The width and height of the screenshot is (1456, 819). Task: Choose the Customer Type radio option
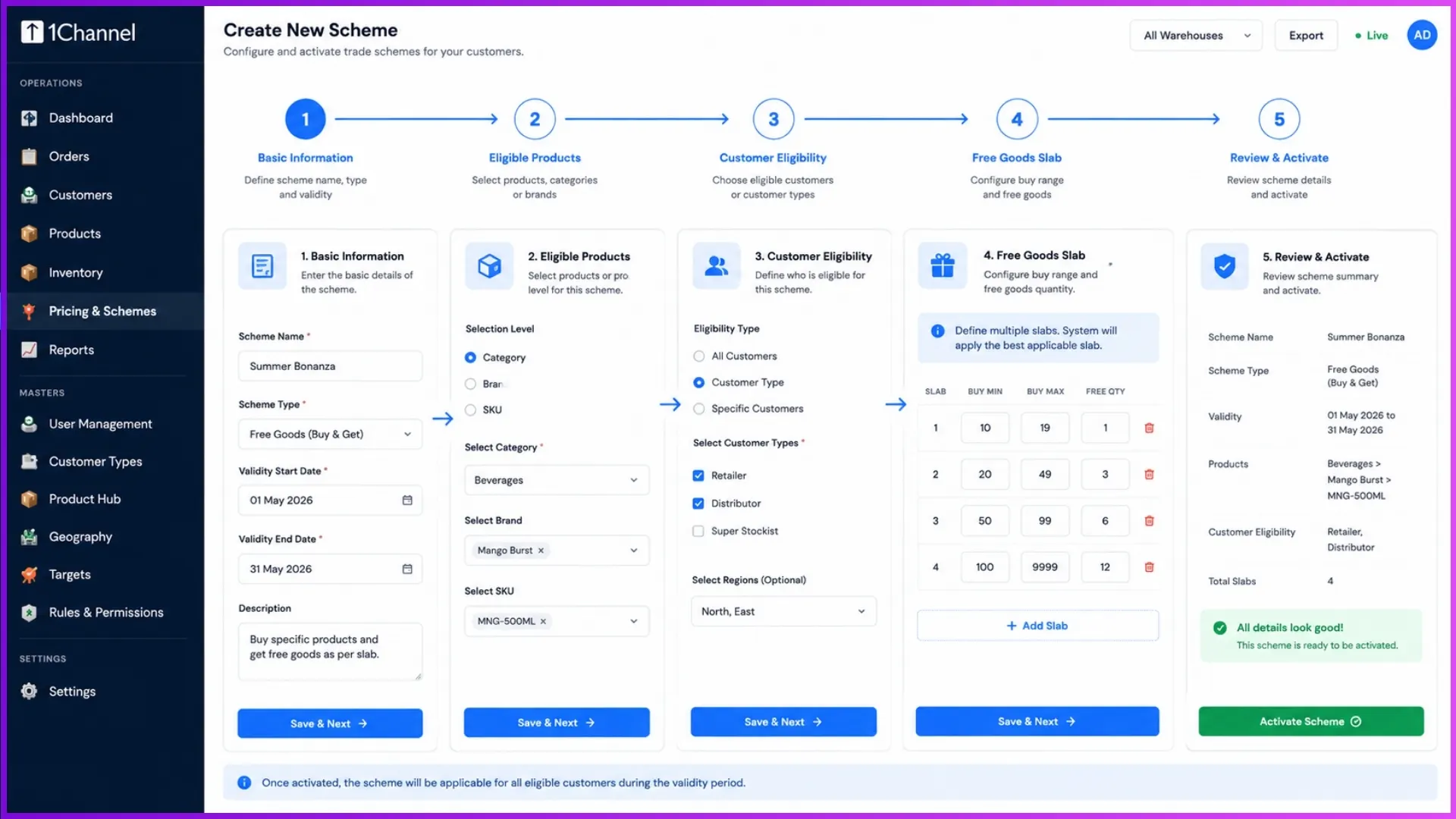tap(699, 383)
